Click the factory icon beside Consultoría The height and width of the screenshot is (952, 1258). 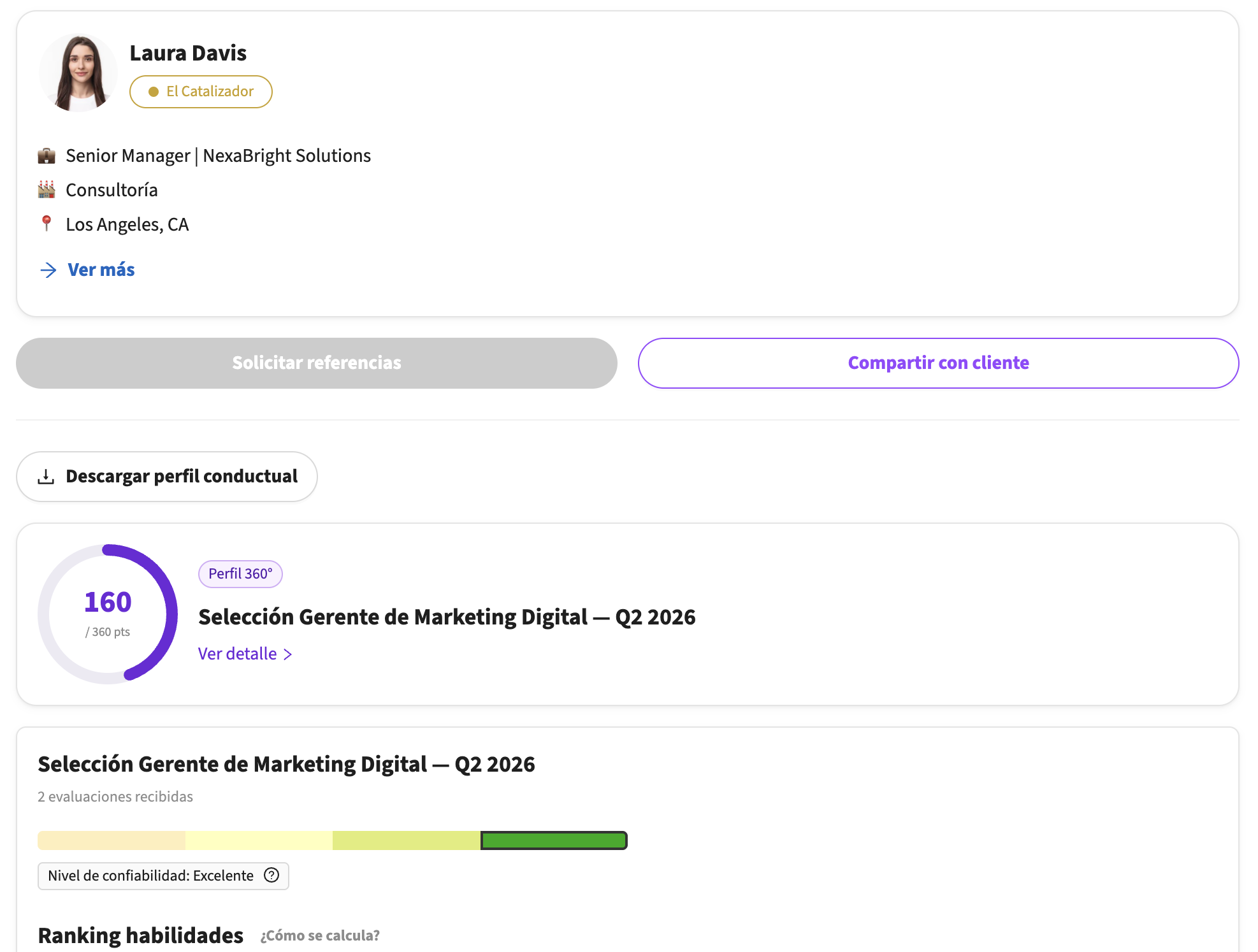pyautogui.click(x=47, y=189)
